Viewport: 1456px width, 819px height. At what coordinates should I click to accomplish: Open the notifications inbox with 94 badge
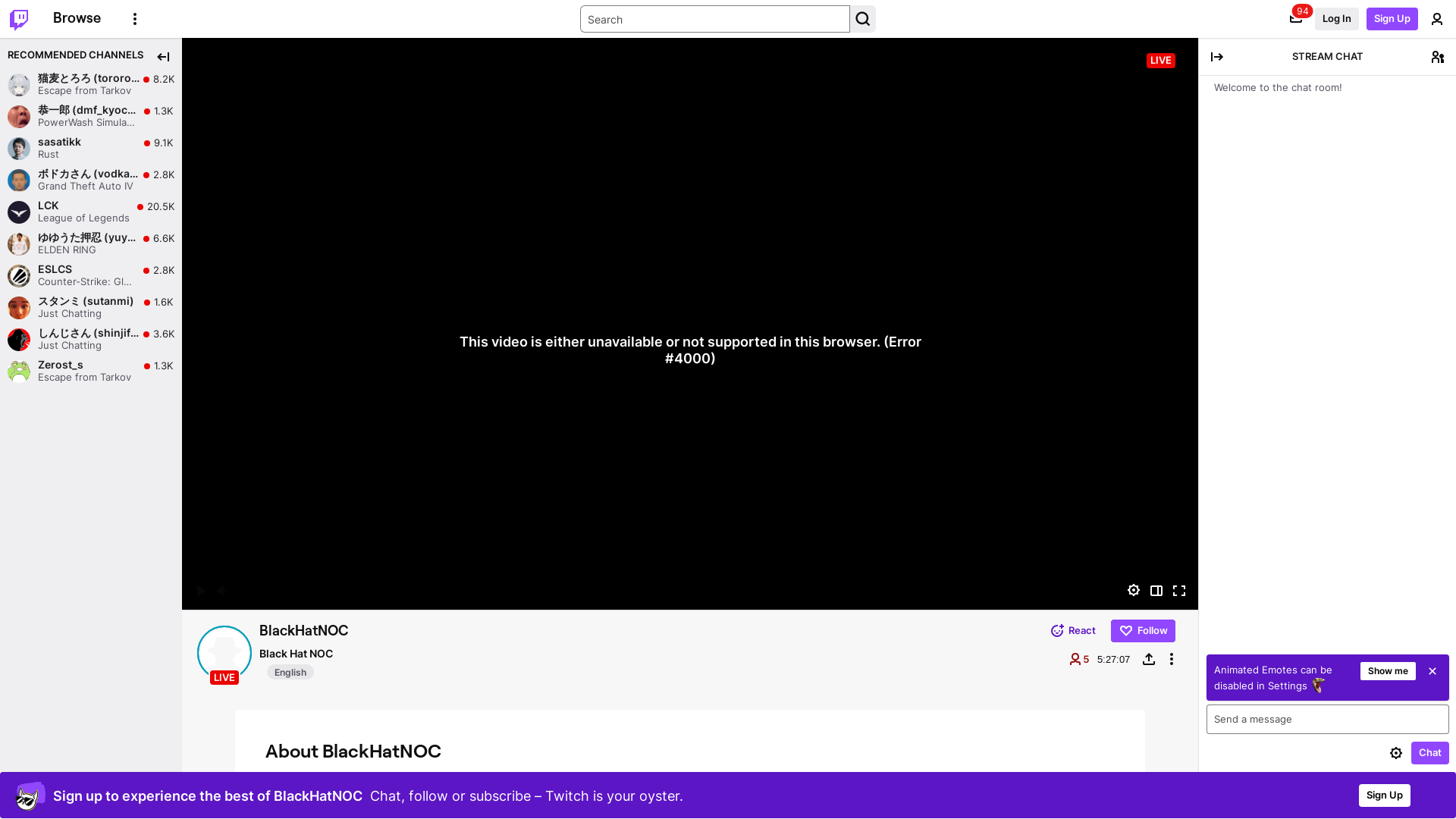click(x=1296, y=18)
